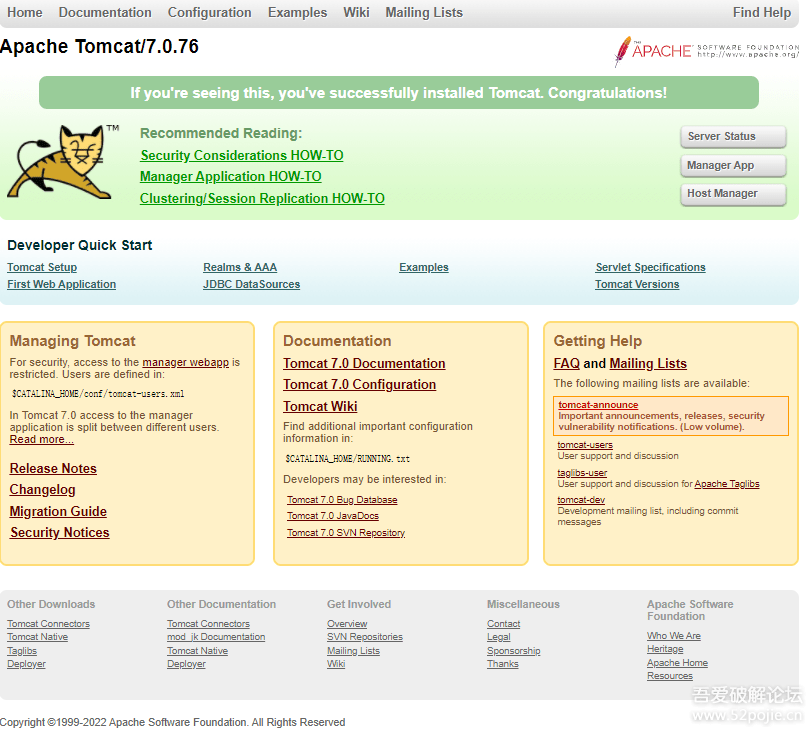Open Tomcat 7.0 SVN Repository link

(346, 533)
